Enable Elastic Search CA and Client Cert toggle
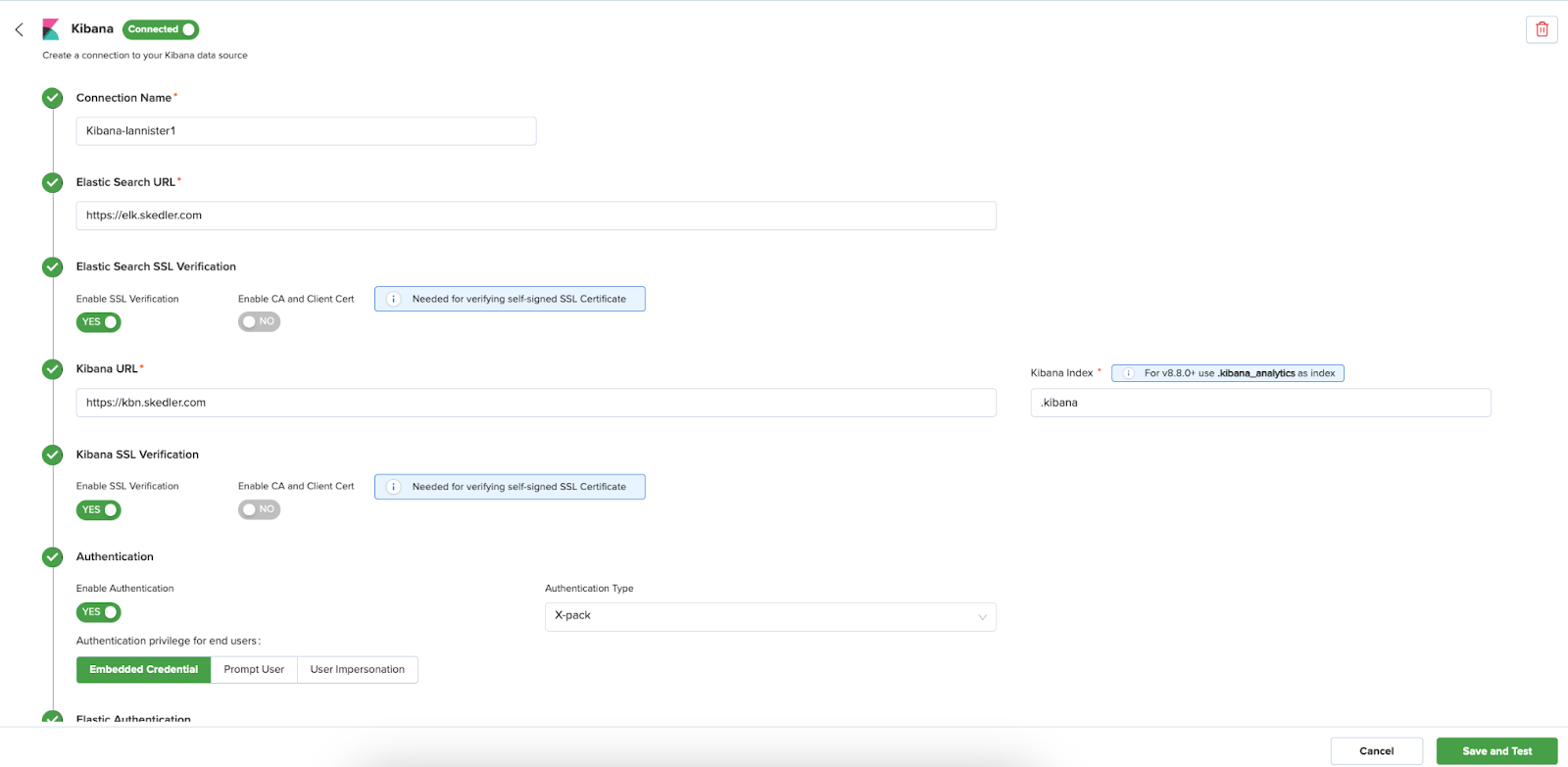 259,321
